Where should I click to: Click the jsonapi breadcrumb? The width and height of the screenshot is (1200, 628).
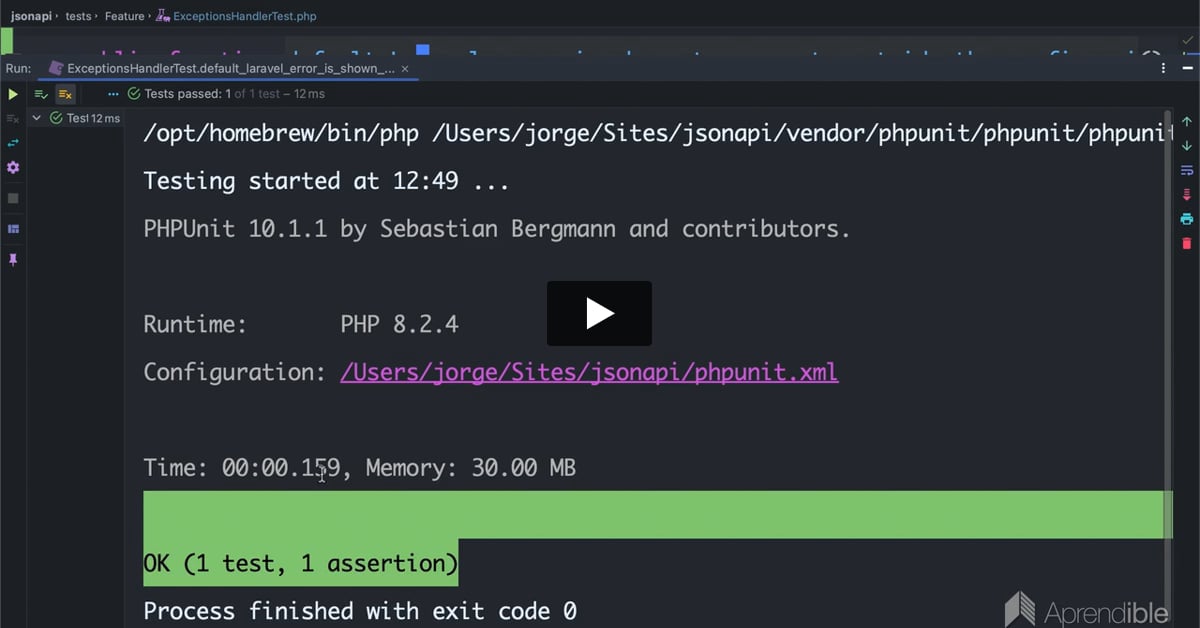[33, 16]
